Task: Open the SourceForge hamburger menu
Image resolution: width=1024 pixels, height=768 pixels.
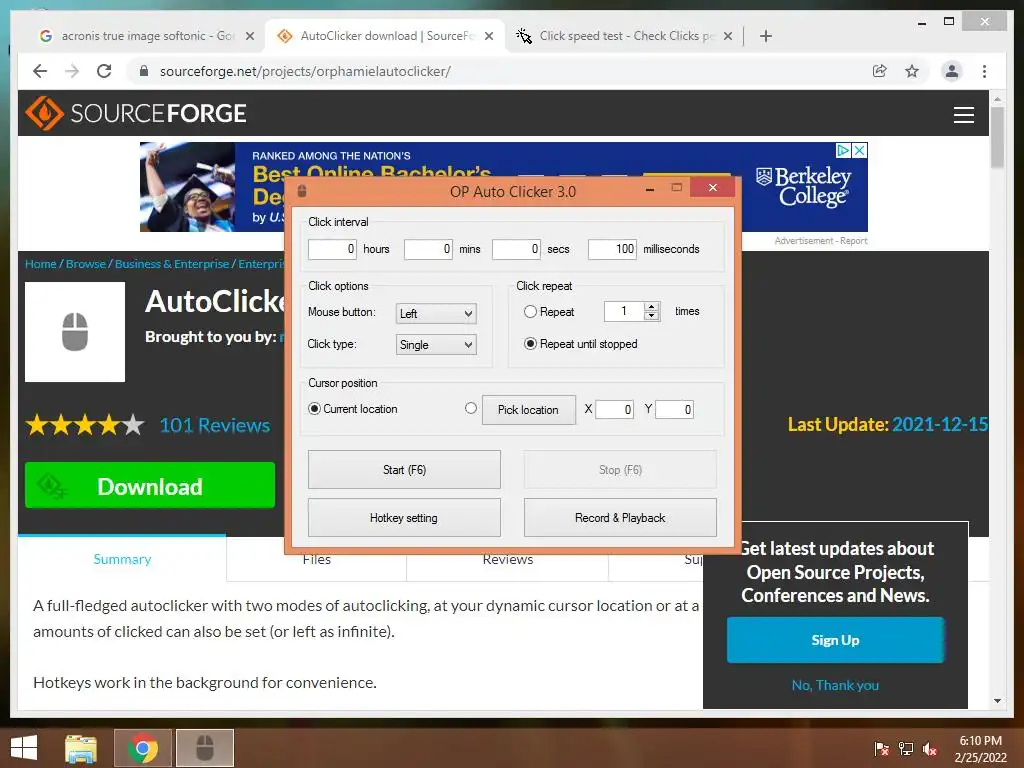Action: pos(963,115)
